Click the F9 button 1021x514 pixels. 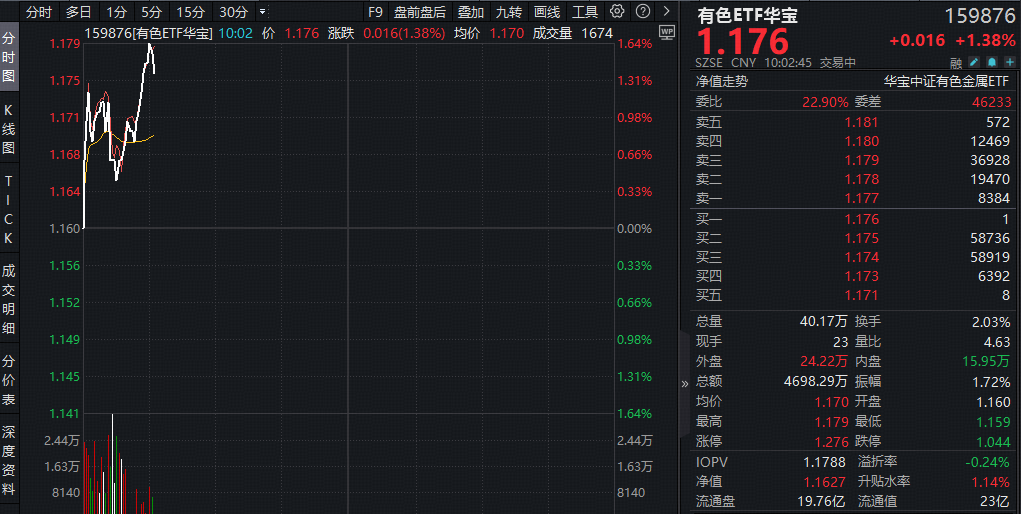click(x=374, y=12)
